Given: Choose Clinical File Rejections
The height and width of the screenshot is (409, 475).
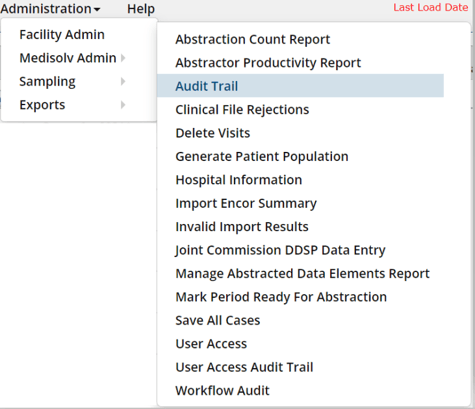Looking at the screenshot, I should 242,110.
